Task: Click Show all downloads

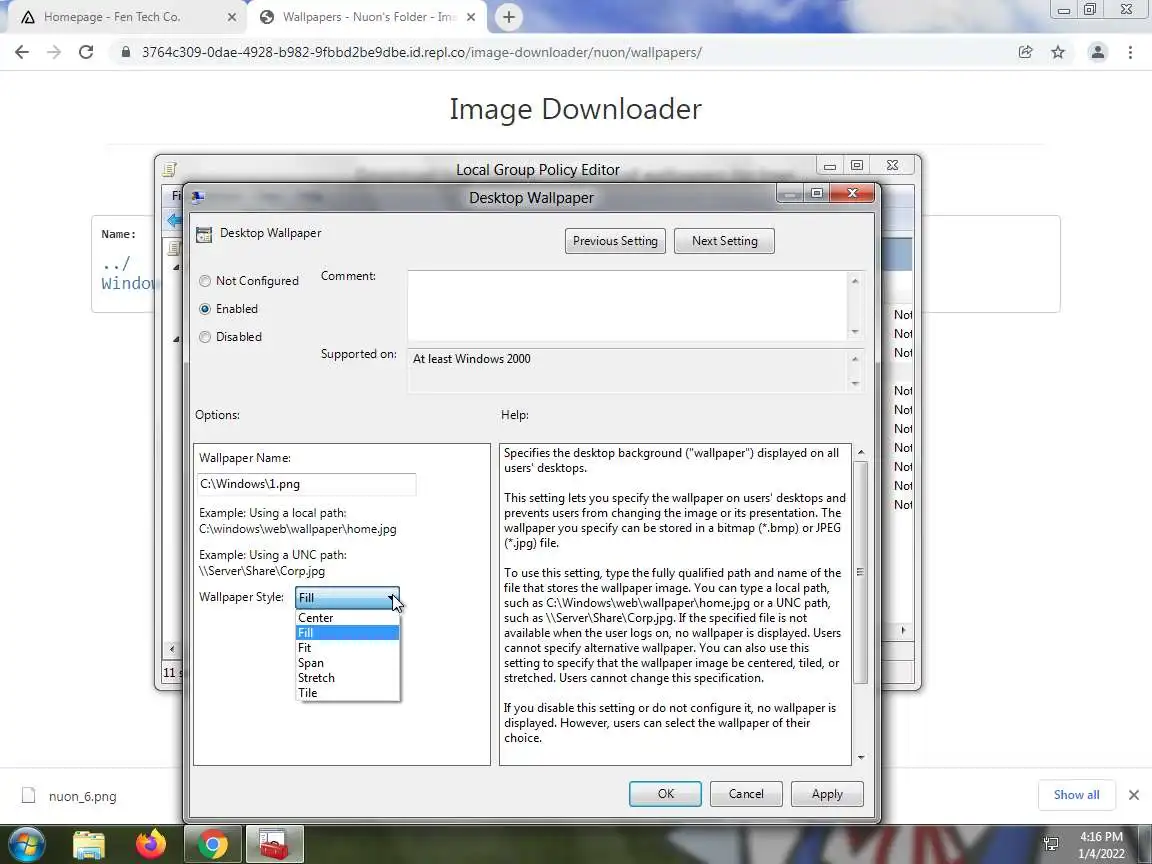Action: click(1076, 795)
